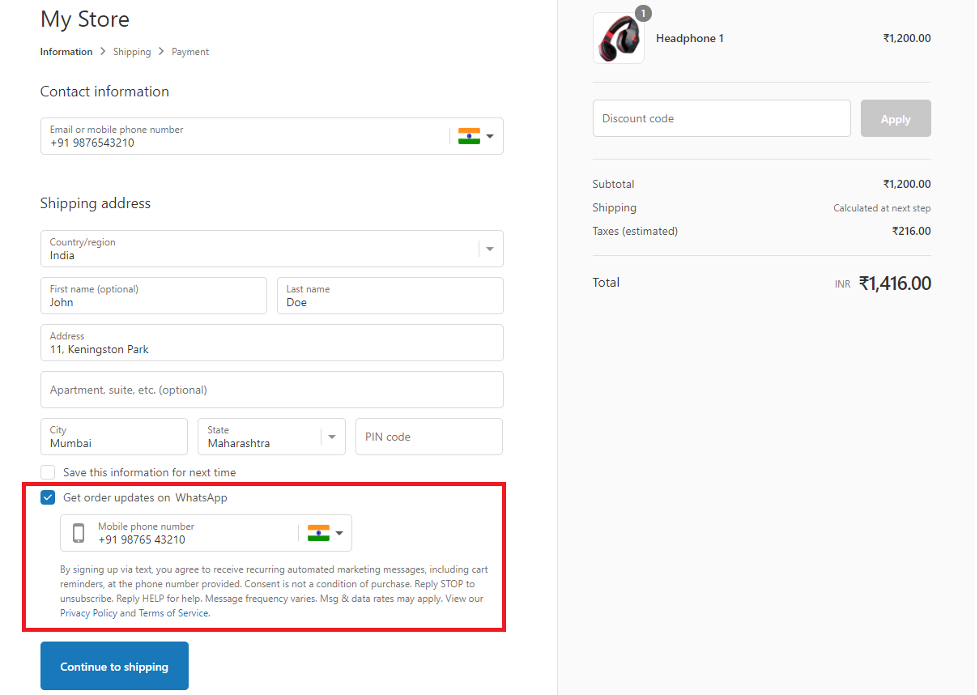The image size is (977, 695).
Task: Click the total amount ₹1,416.00
Action: point(895,284)
